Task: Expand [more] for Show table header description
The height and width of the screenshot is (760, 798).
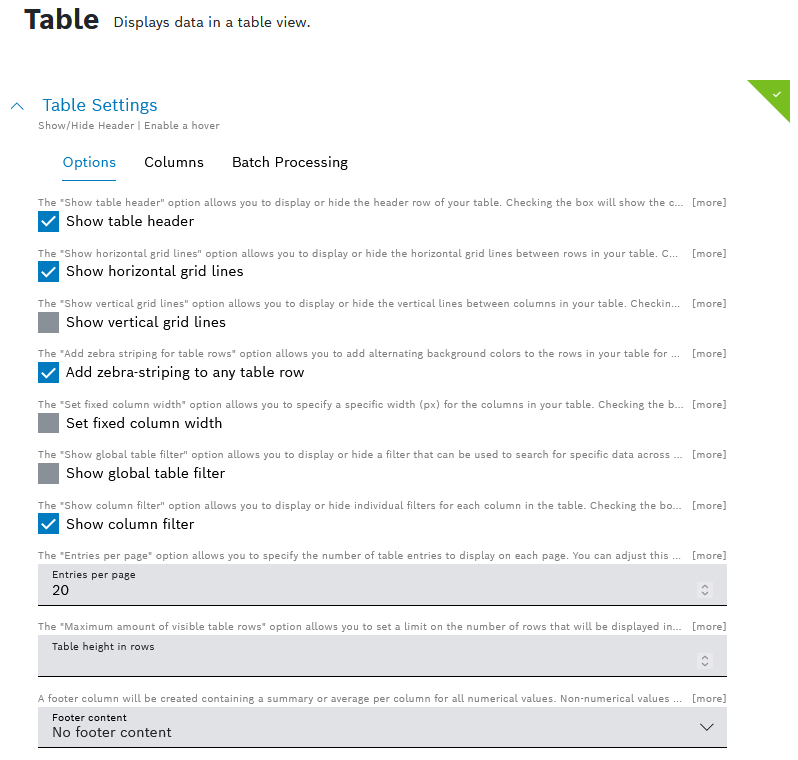Action: [709, 203]
